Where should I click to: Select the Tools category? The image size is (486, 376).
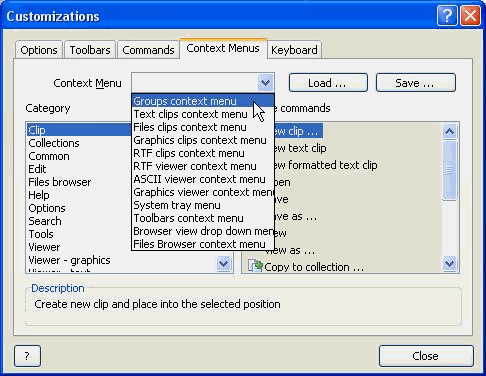79,234
